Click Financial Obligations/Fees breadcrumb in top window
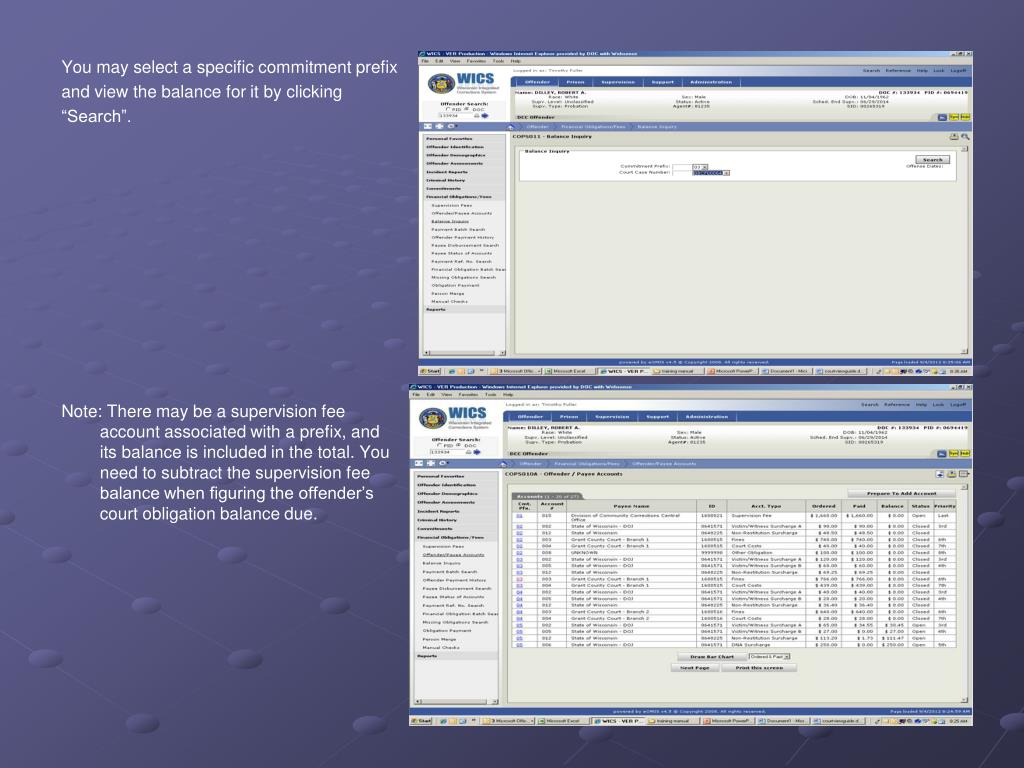 [593, 127]
